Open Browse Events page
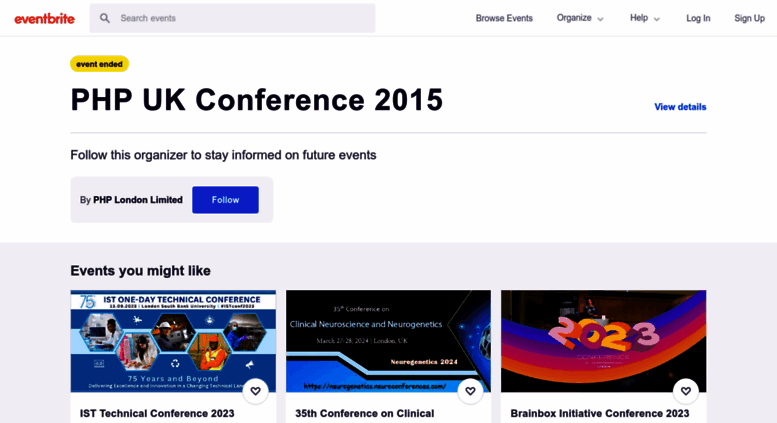 point(504,18)
